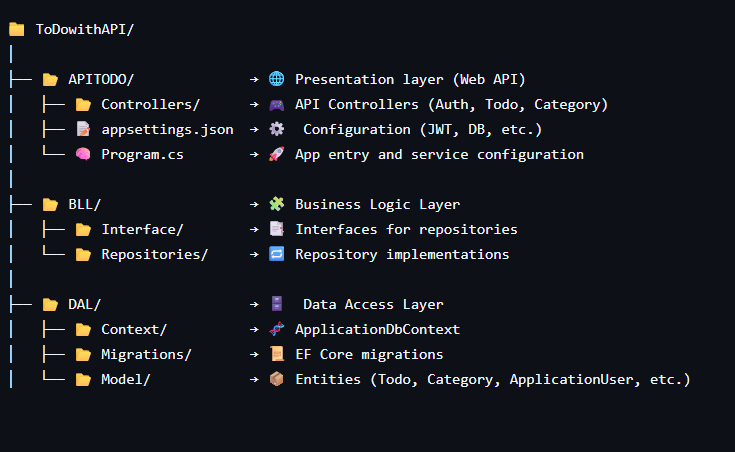Image resolution: width=735 pixels, height=452 pixels.
Task: Click the brain icon beside Program.cs
Action: (83, 154)
